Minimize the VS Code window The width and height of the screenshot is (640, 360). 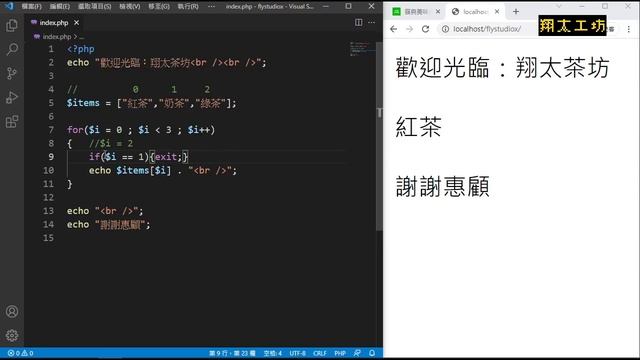[x=325, y=6]
